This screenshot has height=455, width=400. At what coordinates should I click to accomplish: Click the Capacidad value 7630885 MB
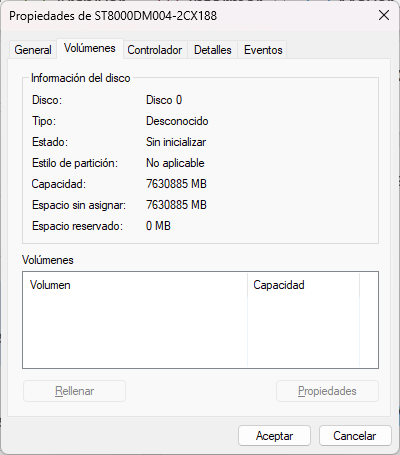[176, 184]
